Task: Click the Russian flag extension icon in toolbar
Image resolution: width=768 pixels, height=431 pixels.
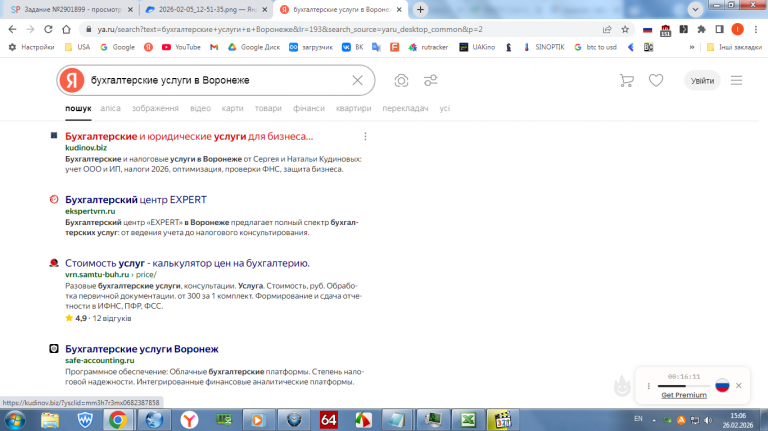Action: pos(648,29)
